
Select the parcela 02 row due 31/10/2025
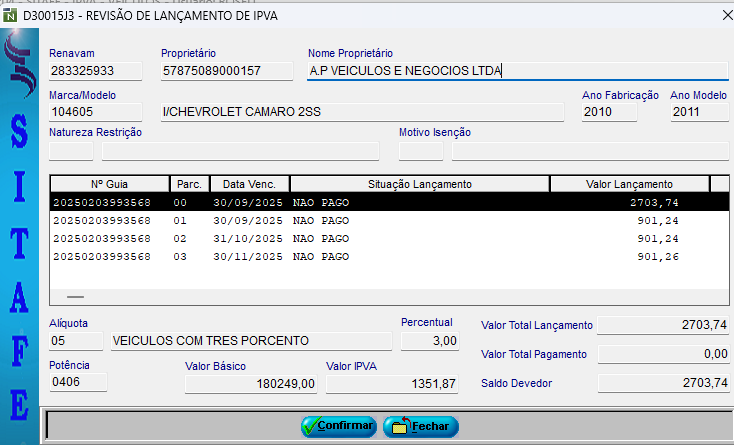[380, 238]
